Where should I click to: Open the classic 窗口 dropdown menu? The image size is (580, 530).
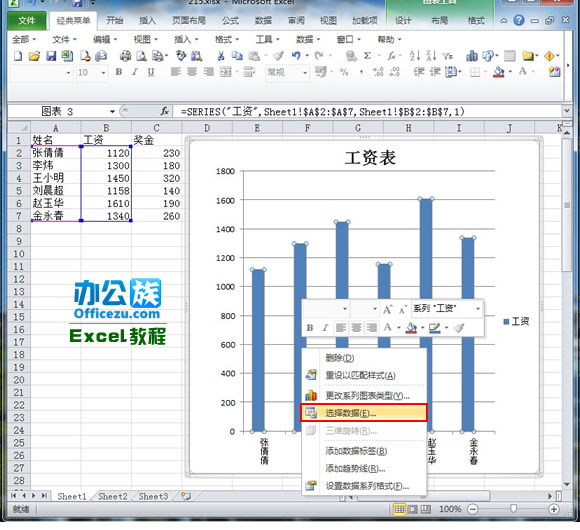coord(348,39)
